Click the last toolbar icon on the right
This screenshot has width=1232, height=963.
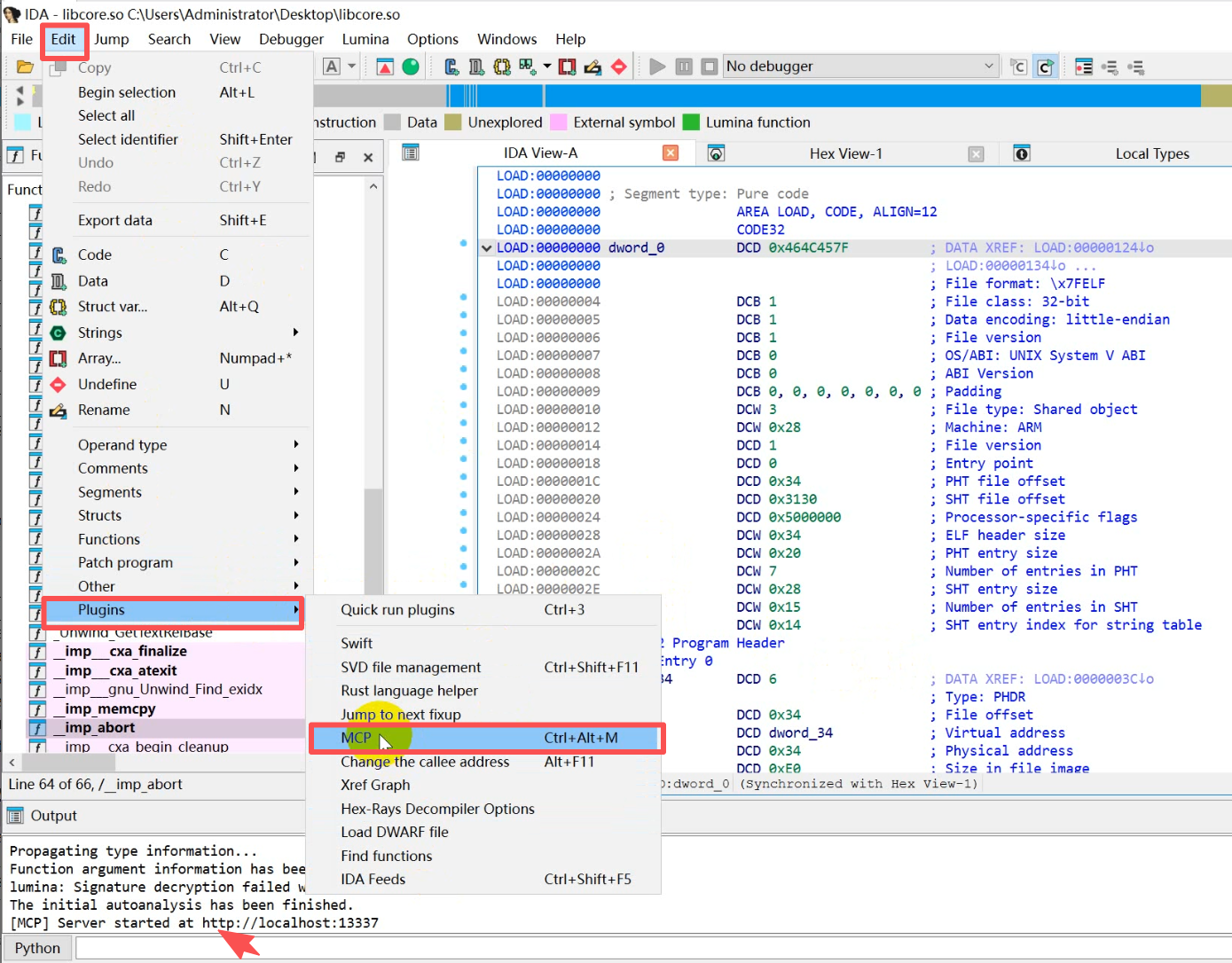pos(1136,67)
